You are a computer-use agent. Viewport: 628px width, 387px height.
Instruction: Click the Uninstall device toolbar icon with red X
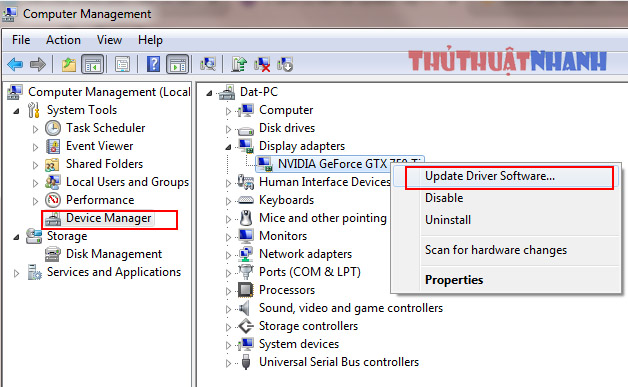click(262, 64)
